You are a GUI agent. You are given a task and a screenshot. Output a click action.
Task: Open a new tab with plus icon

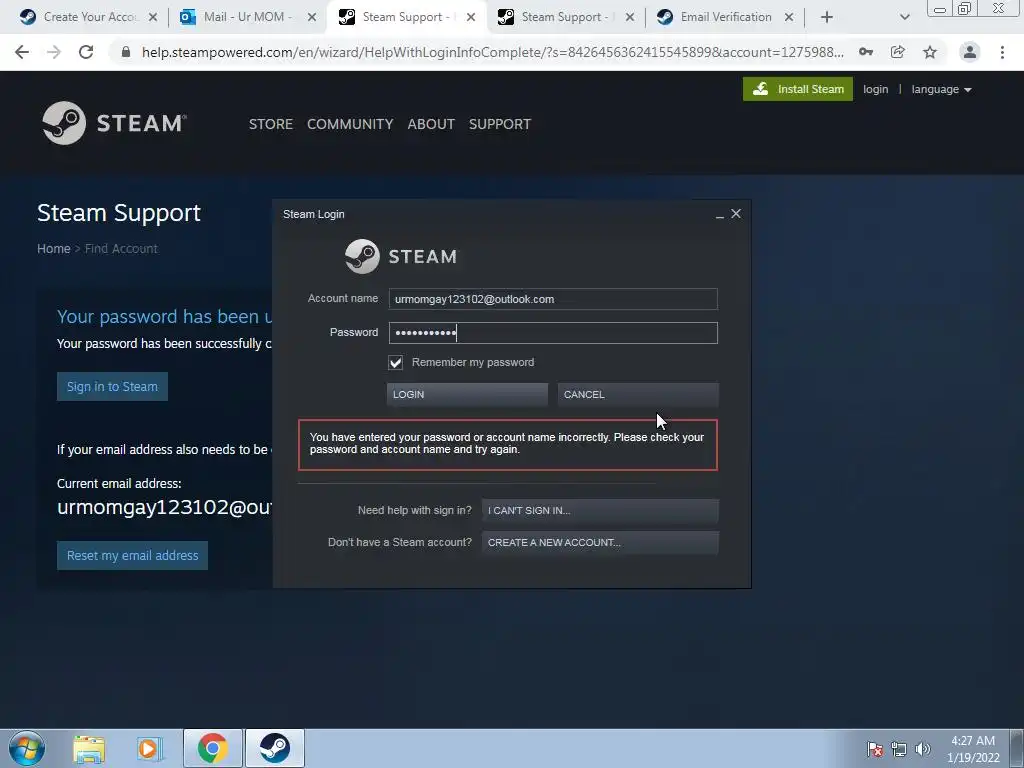click(827, 17)
